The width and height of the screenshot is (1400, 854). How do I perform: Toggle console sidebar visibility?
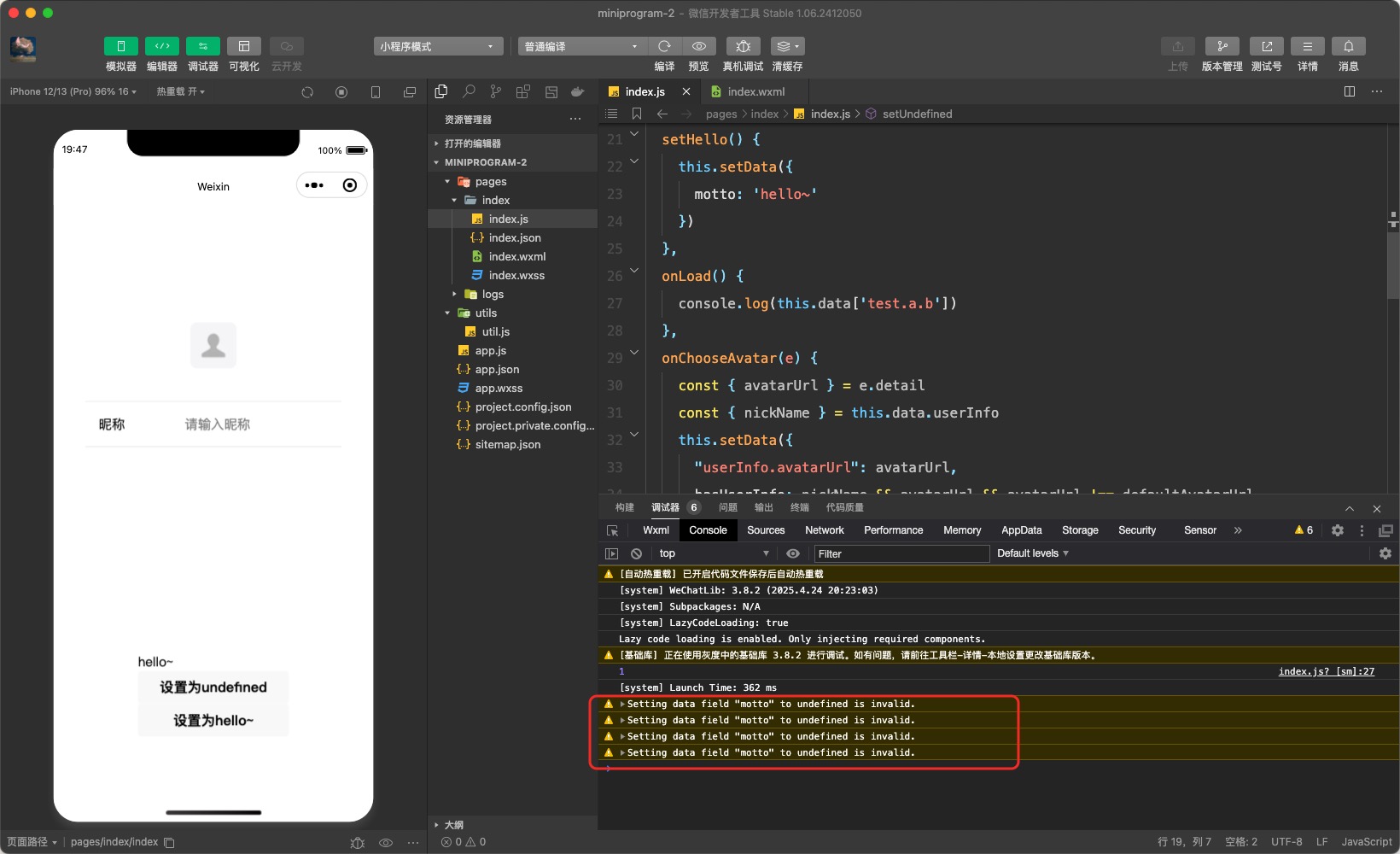tap(611, 553)
